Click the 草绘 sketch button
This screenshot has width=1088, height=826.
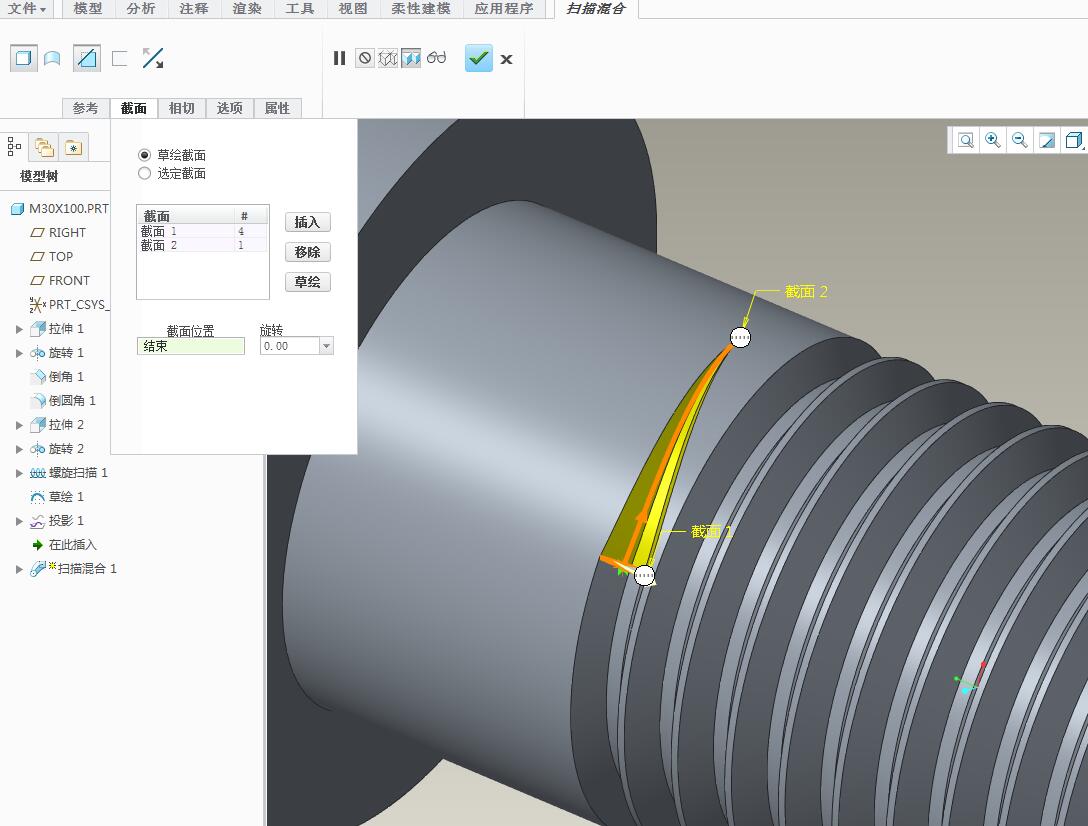point(307,282)
